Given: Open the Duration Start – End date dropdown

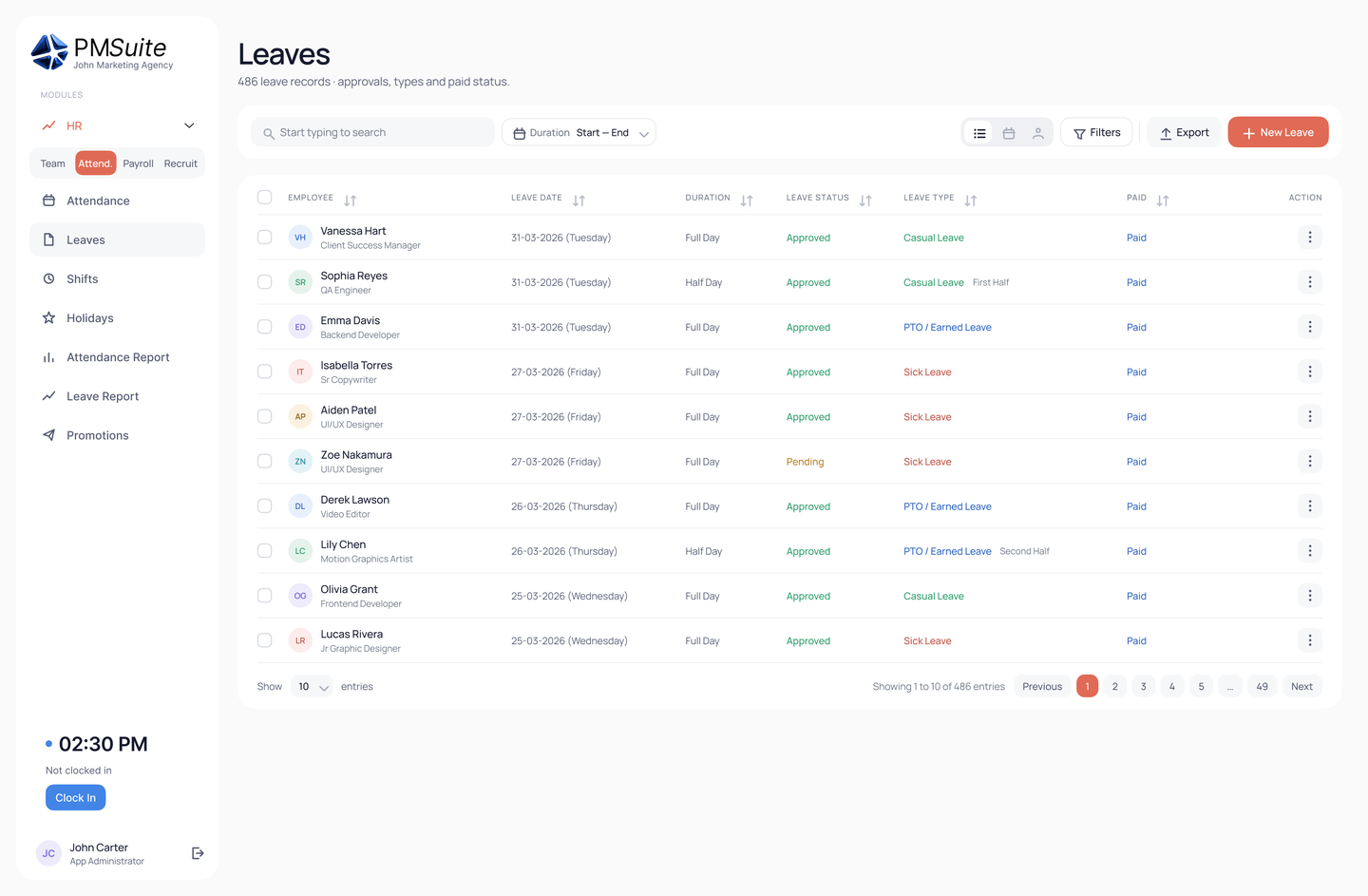Looking at the screenshot, I should coord(579,133).
